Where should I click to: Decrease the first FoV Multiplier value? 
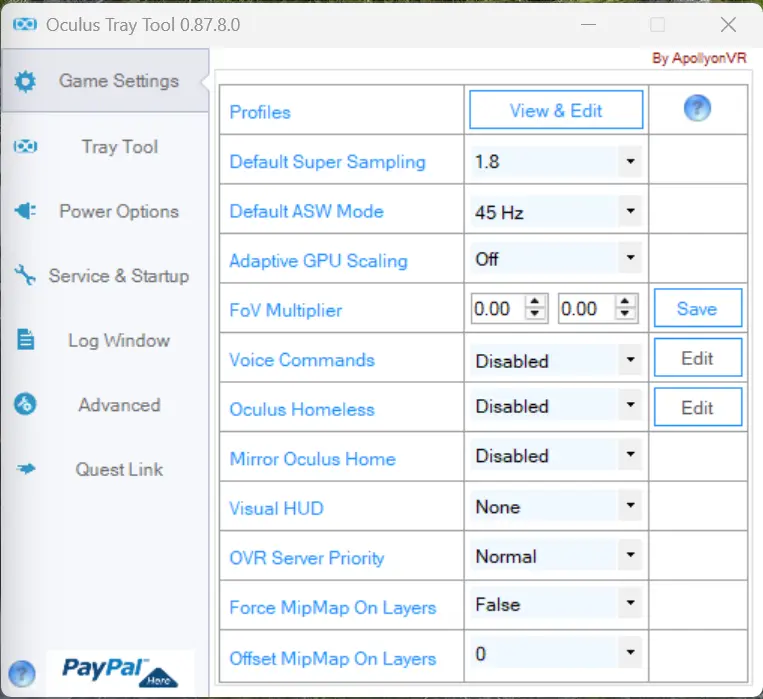pos(535,314)
